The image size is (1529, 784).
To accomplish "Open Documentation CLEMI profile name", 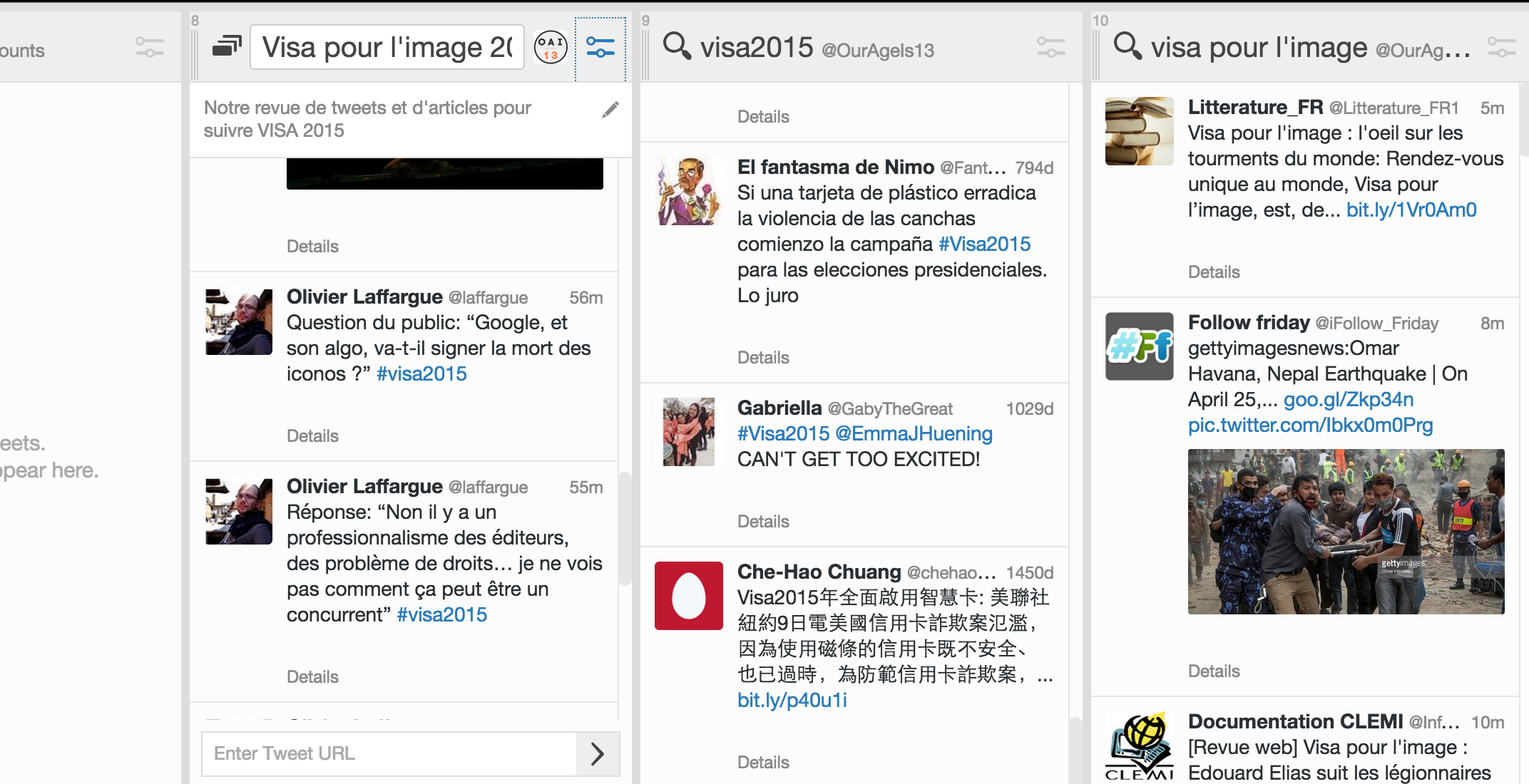I will coord(1296,721).
